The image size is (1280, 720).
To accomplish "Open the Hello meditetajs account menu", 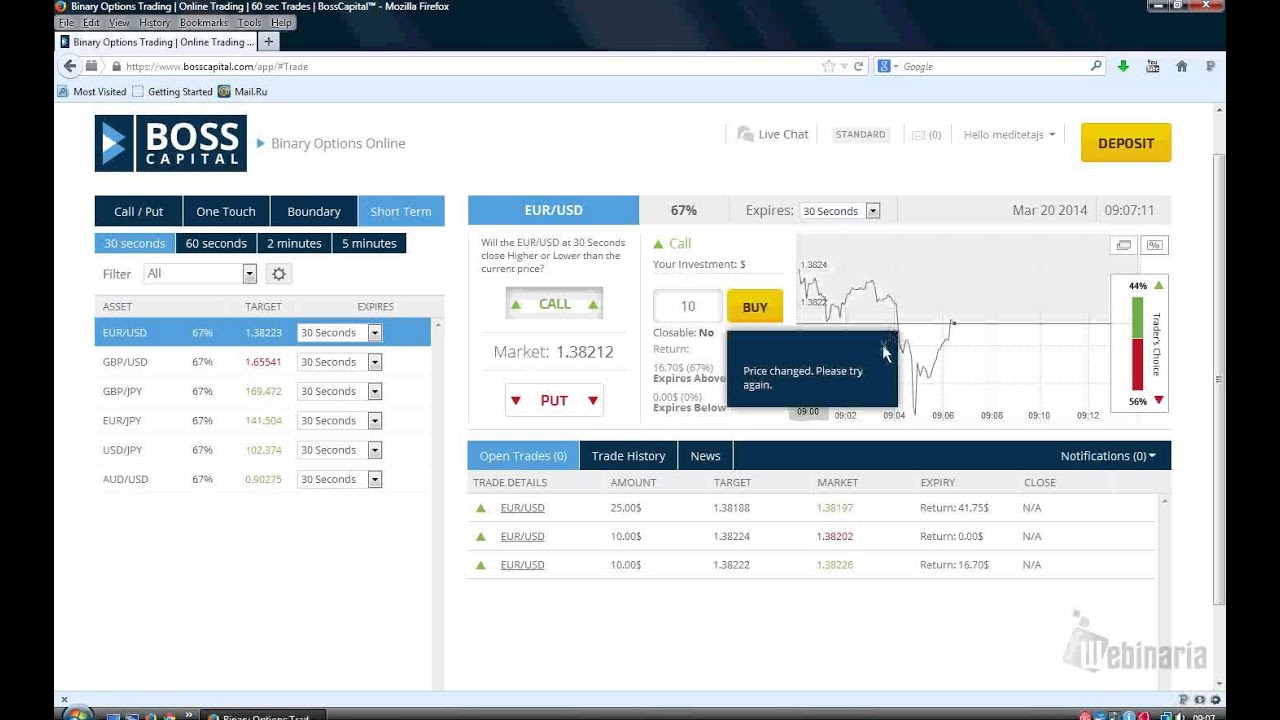I will pyautogui.click(x=1009, y=135).
